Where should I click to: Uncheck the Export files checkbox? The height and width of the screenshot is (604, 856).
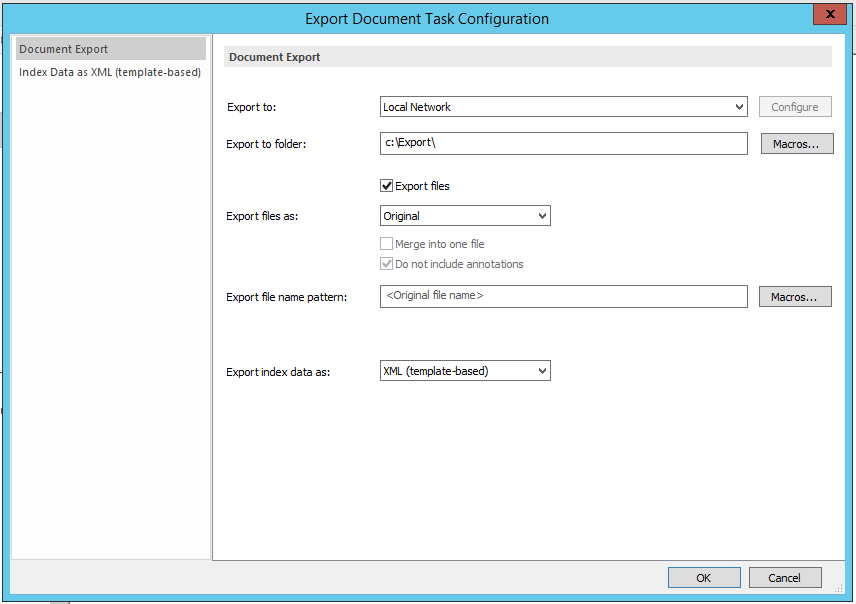tap(387, 185)
